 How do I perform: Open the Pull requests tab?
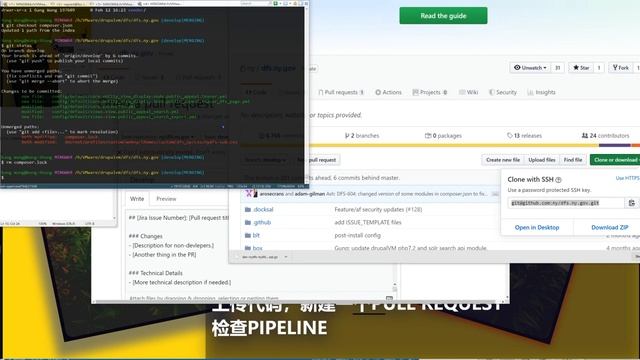341,92
